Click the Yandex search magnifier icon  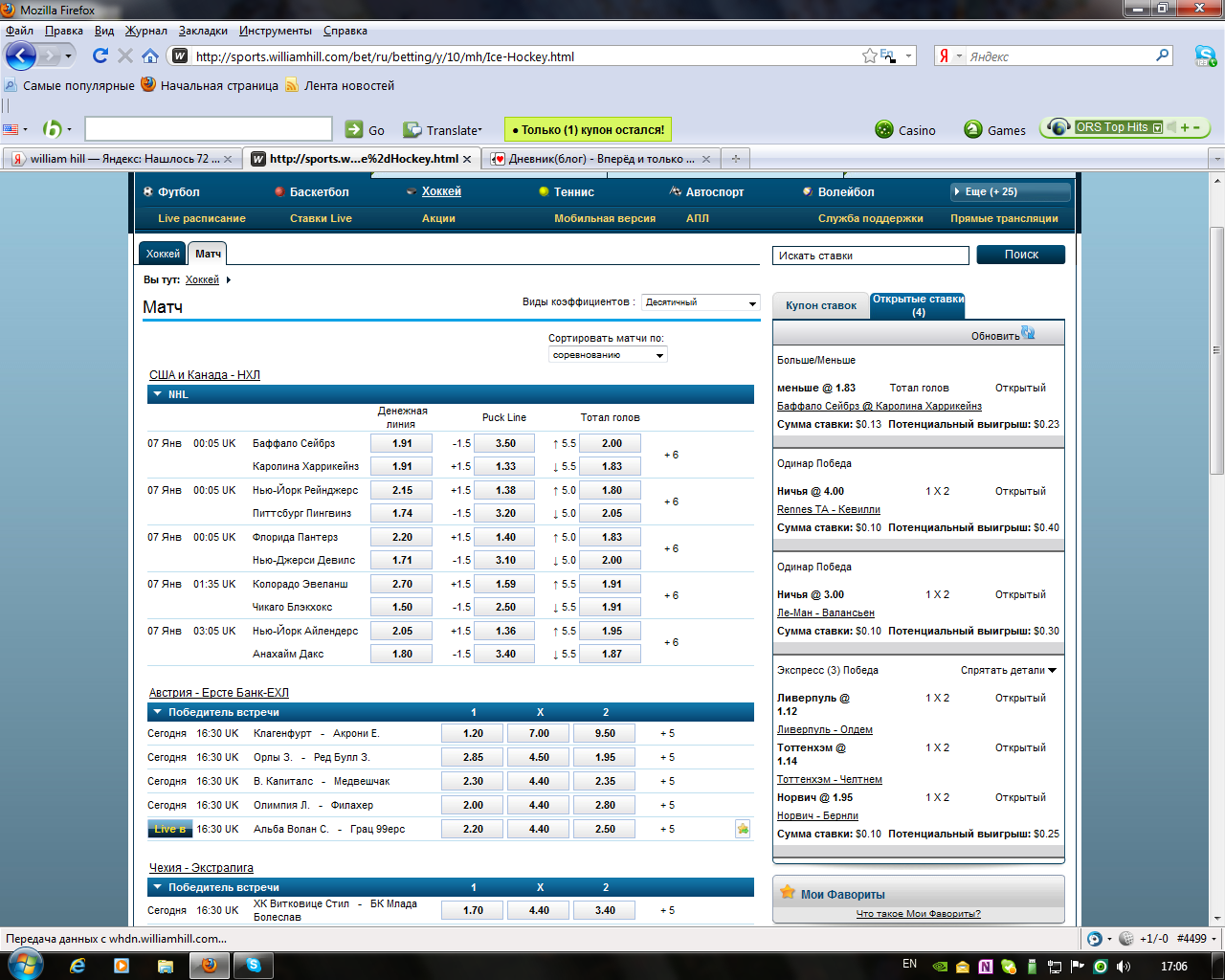pos(1163,56)
